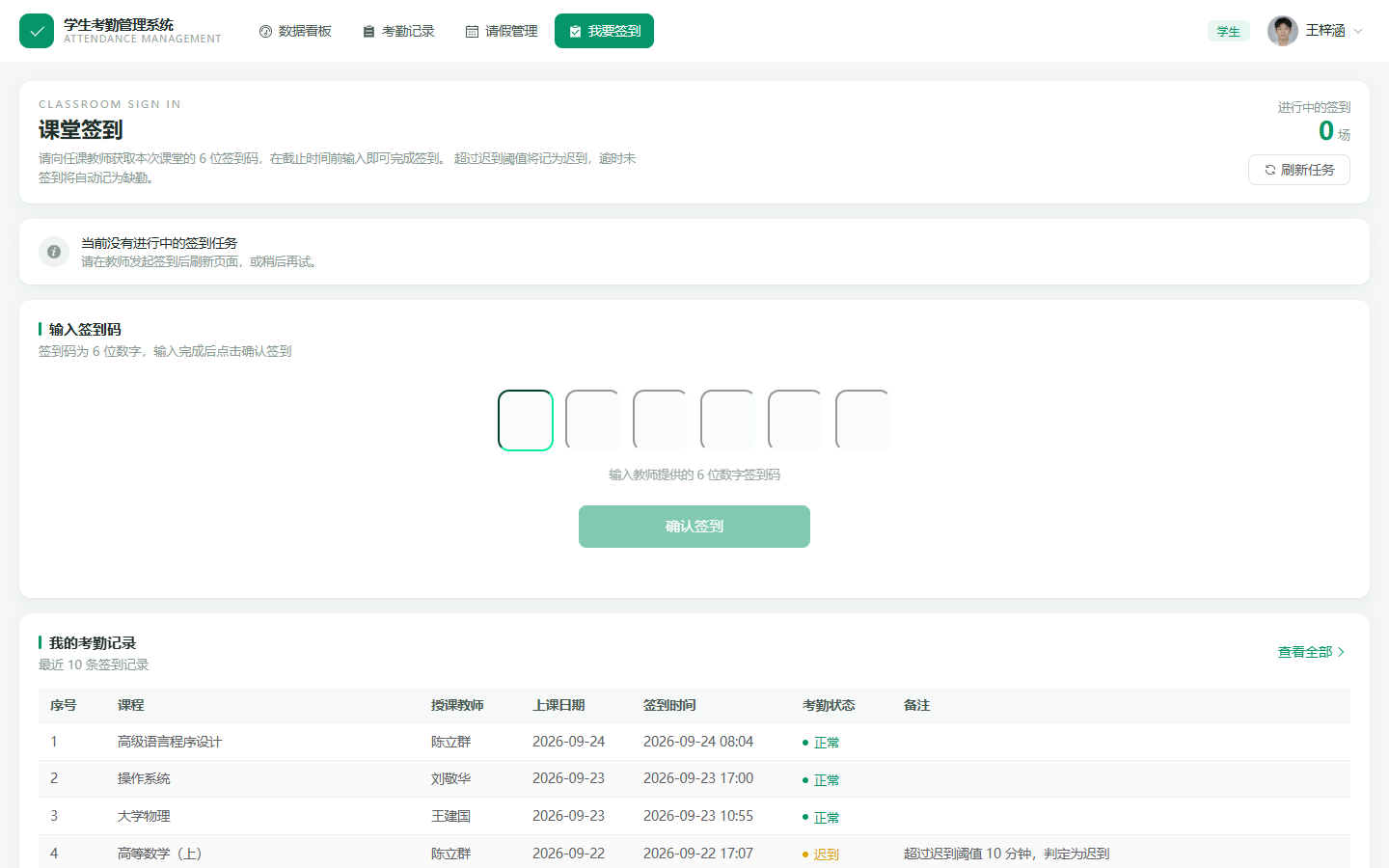
Task: Open the 数据看板 dashboard tab
Action: [295, 31]
